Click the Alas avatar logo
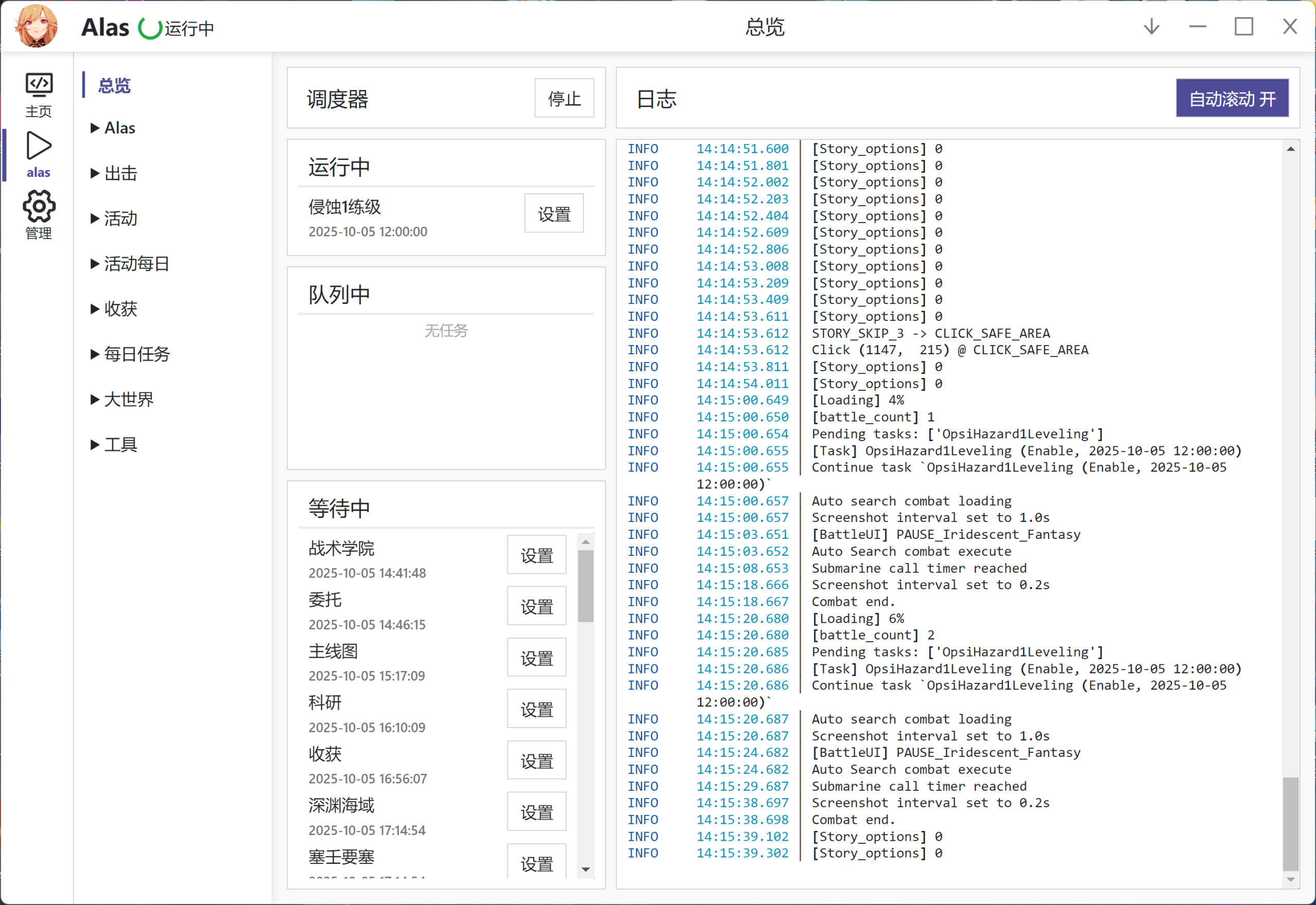 tap(36, 26)
